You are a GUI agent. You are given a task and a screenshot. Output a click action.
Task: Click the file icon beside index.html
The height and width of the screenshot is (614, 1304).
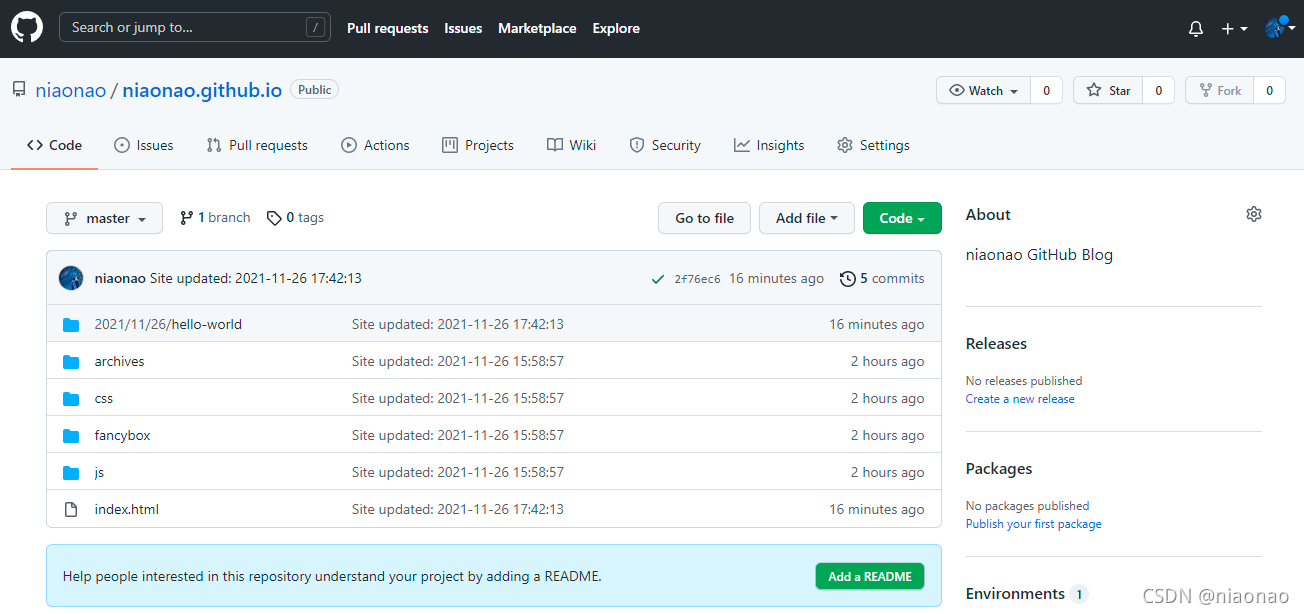(x=71, y=509)
